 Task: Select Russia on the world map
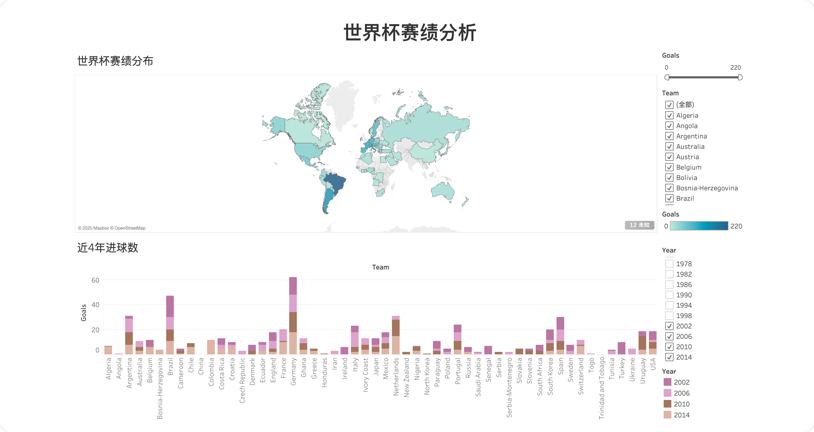click(420, 127)
